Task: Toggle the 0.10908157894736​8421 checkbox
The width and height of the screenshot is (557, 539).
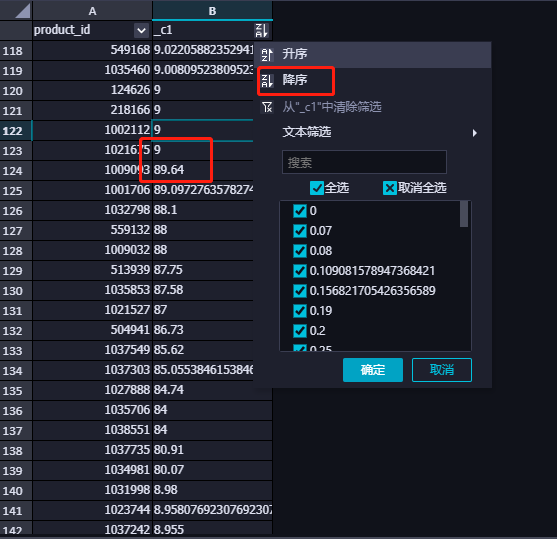Action: 300,271
